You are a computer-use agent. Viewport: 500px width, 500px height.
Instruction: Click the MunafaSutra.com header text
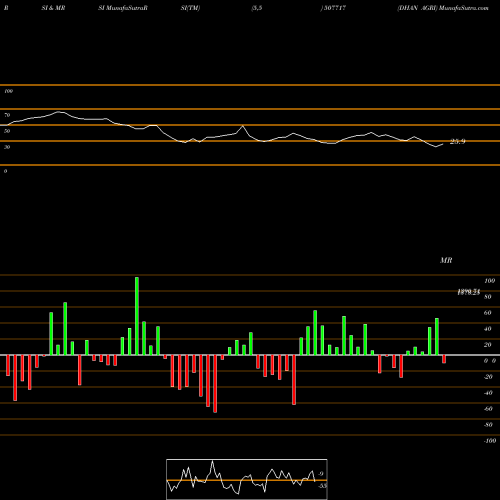[x=464, y=8]
